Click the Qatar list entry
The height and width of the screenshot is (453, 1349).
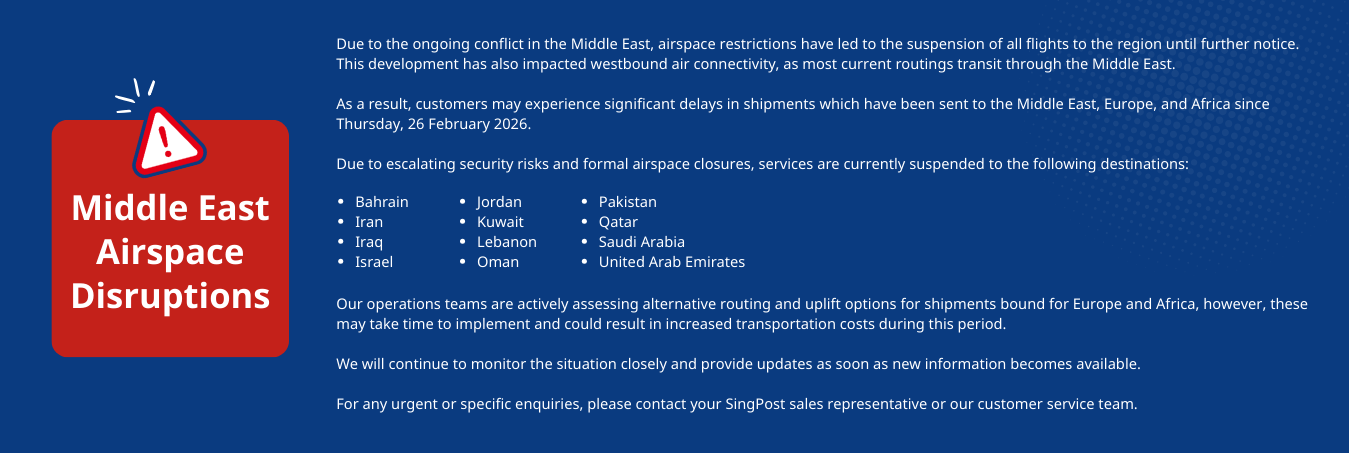pyautogui.click(x=618, y=222)
